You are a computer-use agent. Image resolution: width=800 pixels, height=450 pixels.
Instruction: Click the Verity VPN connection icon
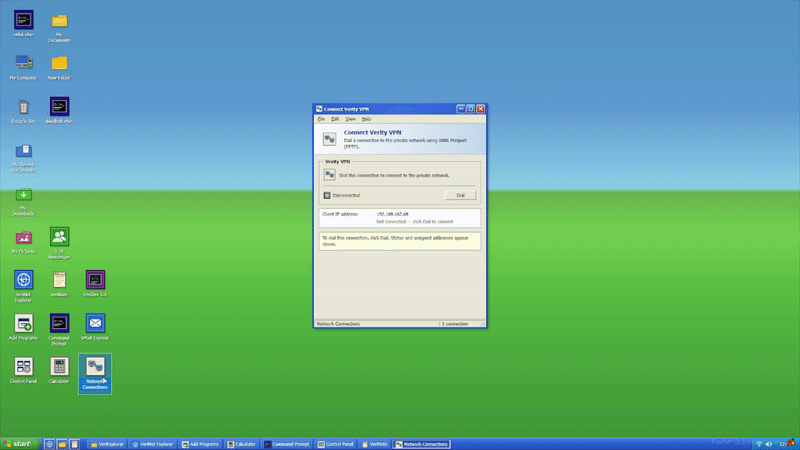tap(330, 175)
